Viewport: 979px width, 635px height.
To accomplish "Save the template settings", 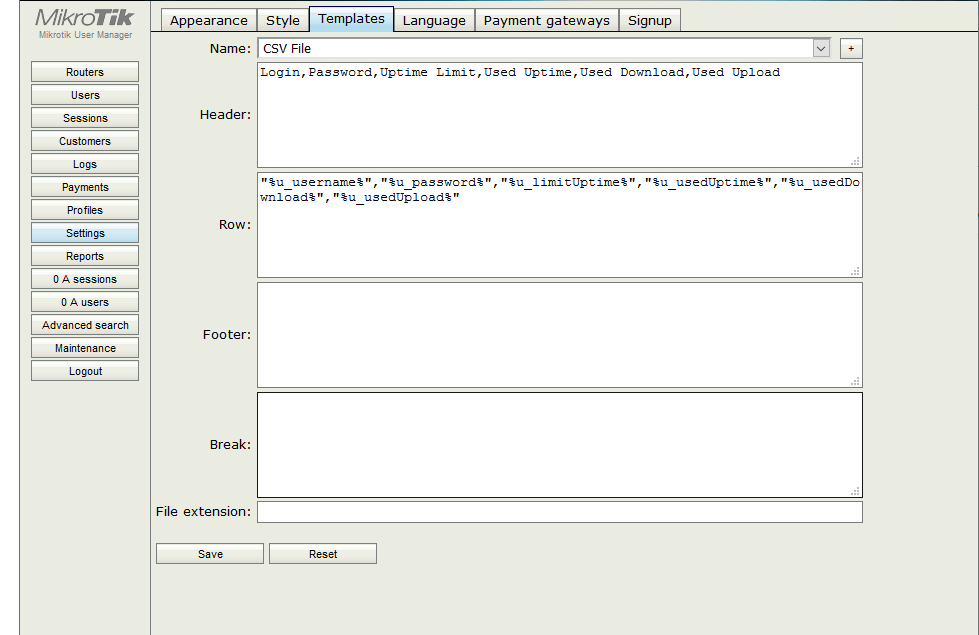I will [x=210, y=554].
